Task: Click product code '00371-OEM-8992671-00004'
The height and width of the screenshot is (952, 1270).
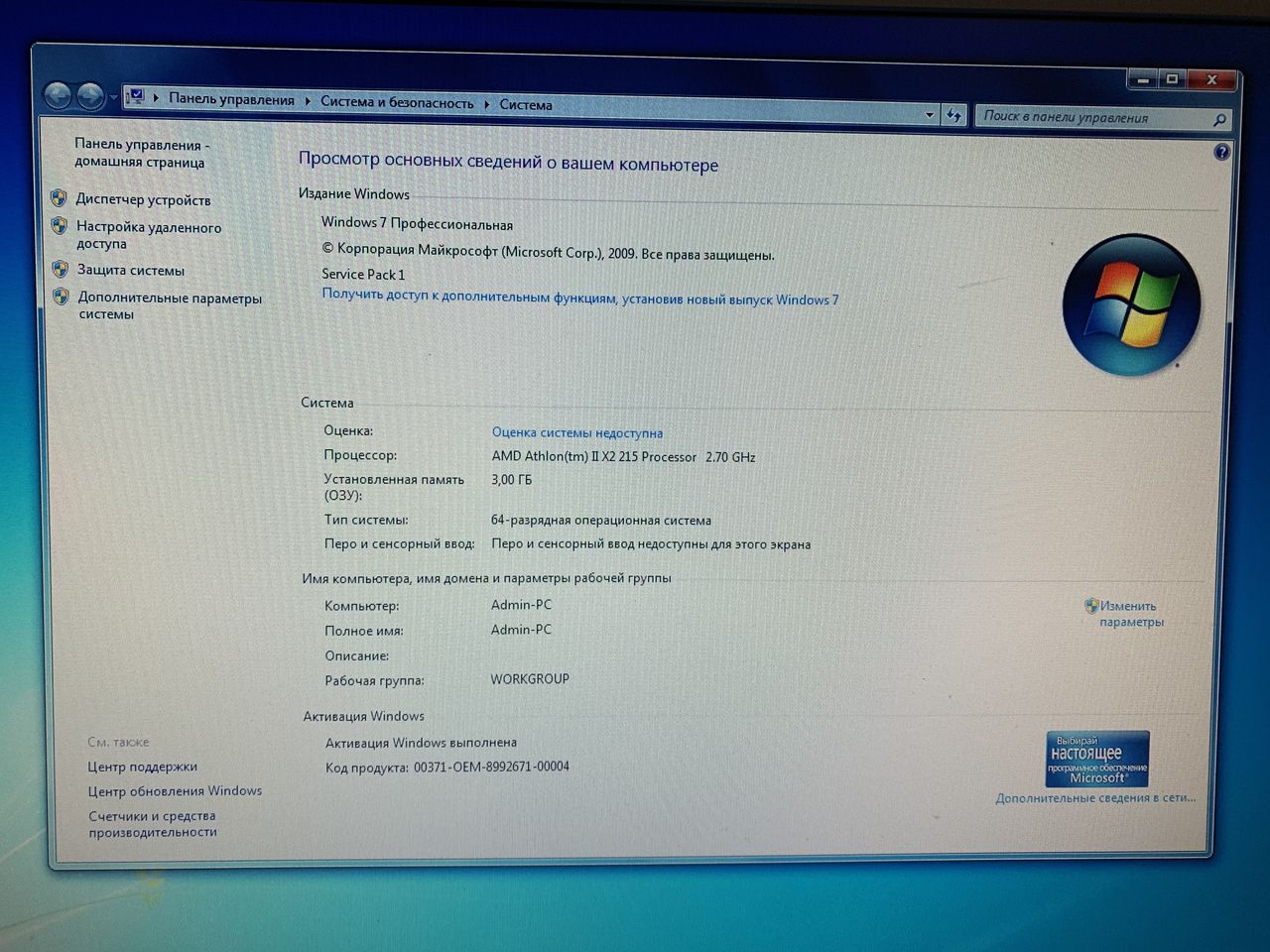Action: (x=491, y=767)
